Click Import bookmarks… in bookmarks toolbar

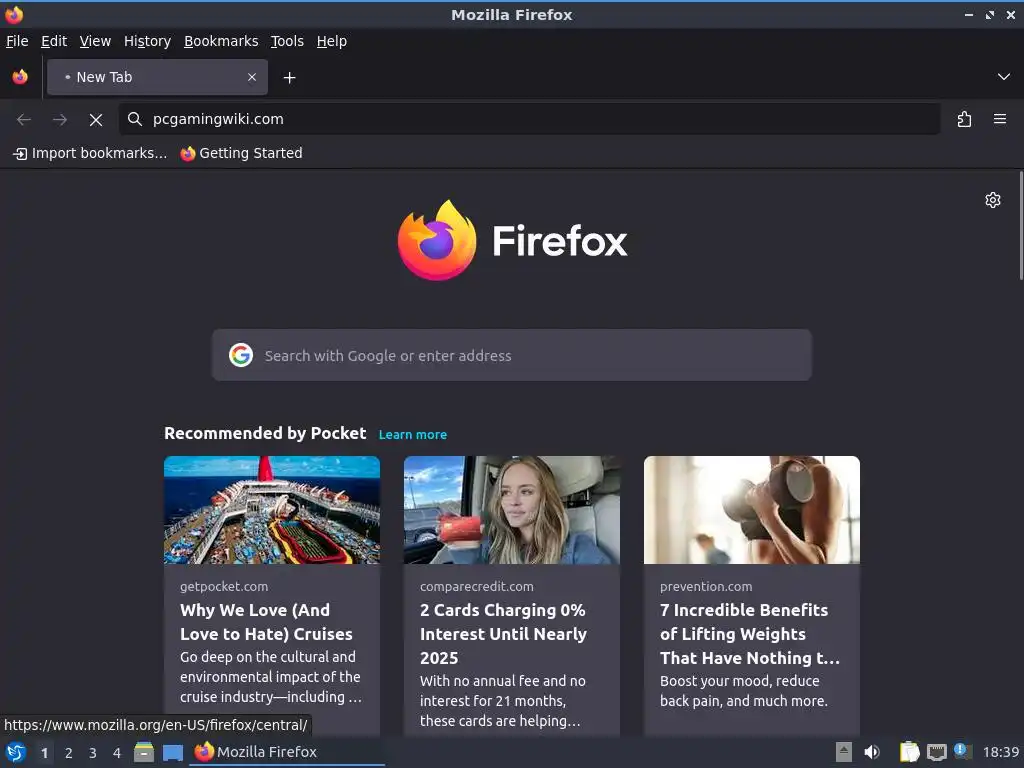90,153
